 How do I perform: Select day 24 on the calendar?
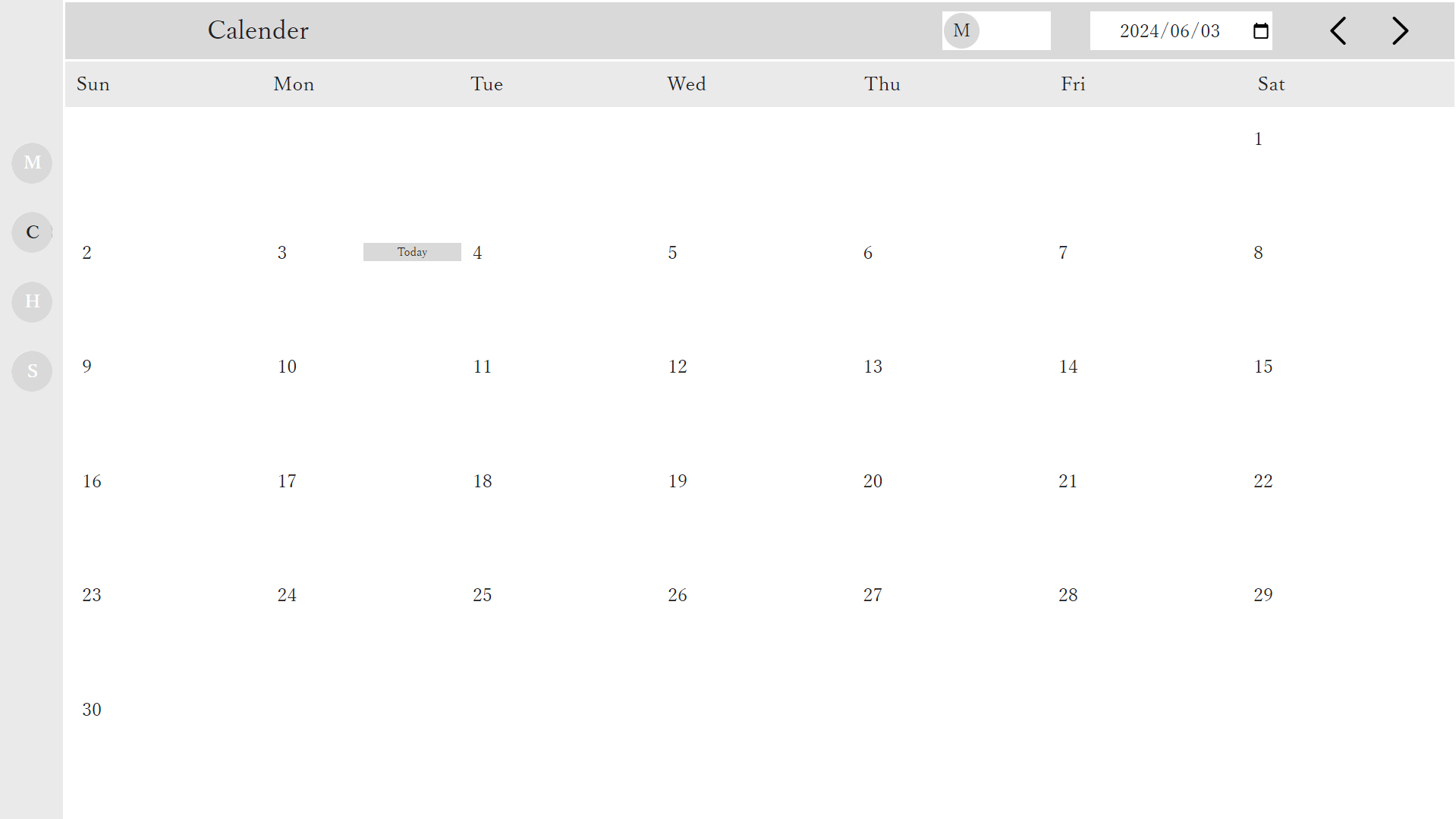click(287, 595)
